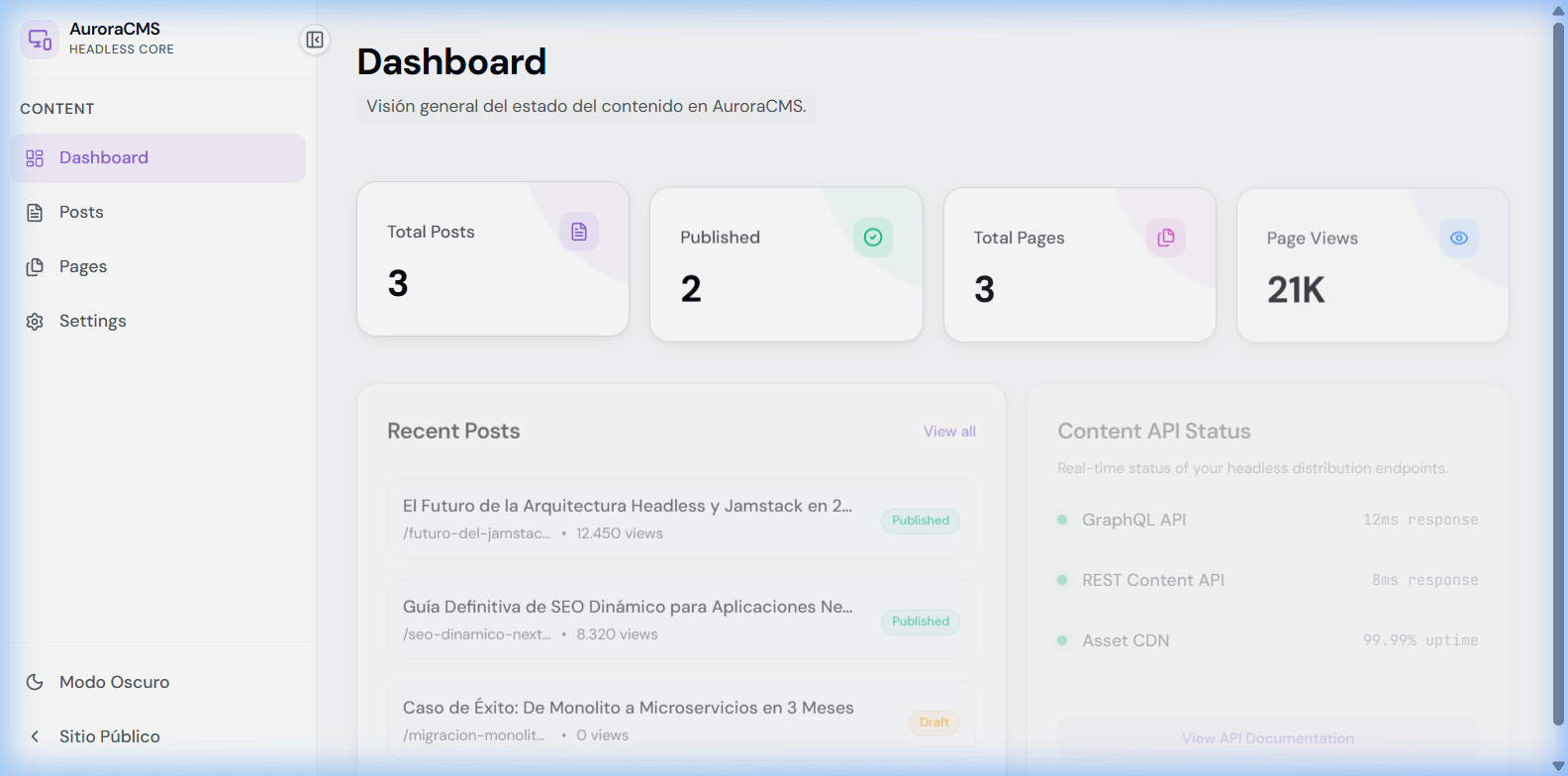1568x776 pixels.
Task: Click the Total Posts document icon
Action: (x=579, y=232)
